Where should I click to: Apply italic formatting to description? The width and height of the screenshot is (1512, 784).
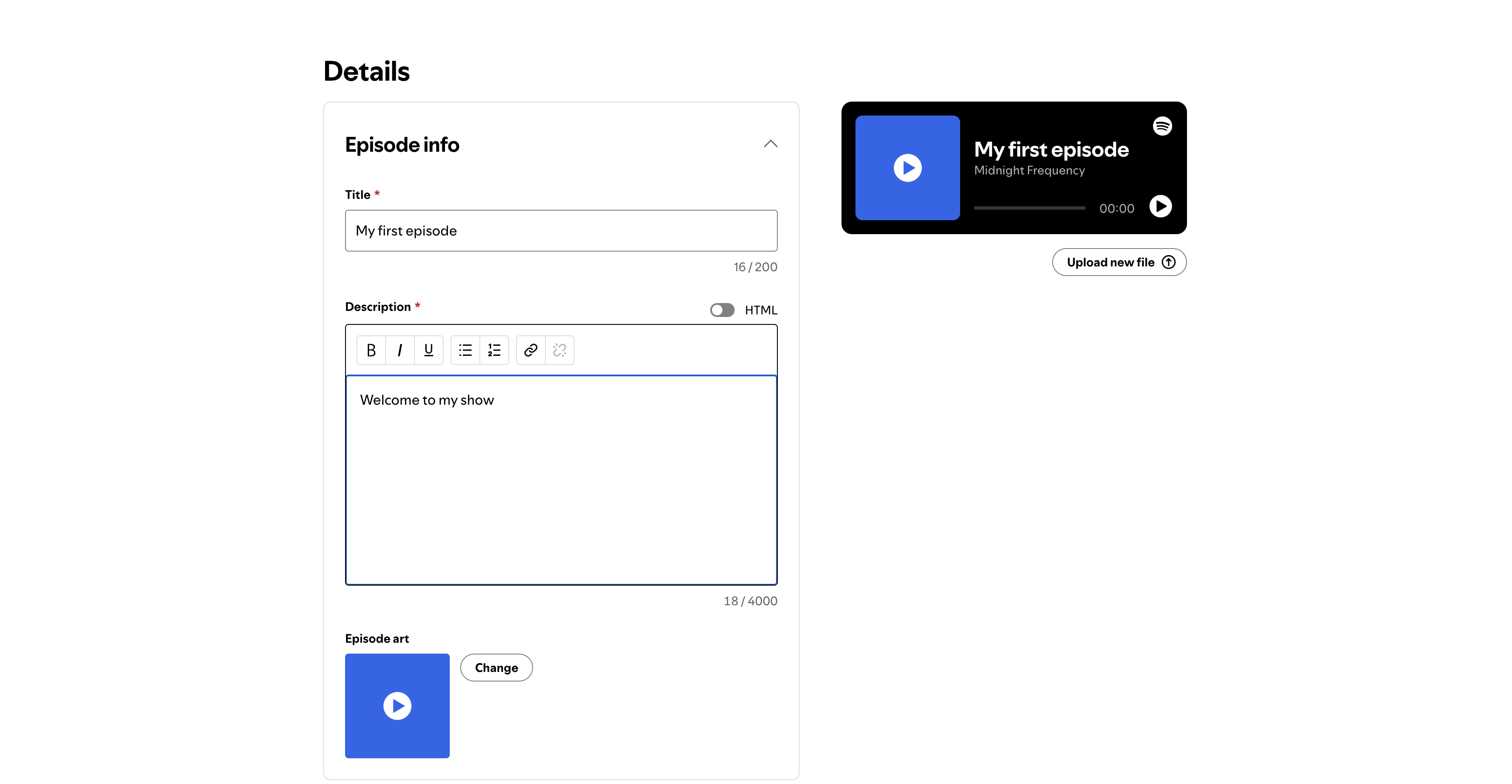click(x=400, y=350)
